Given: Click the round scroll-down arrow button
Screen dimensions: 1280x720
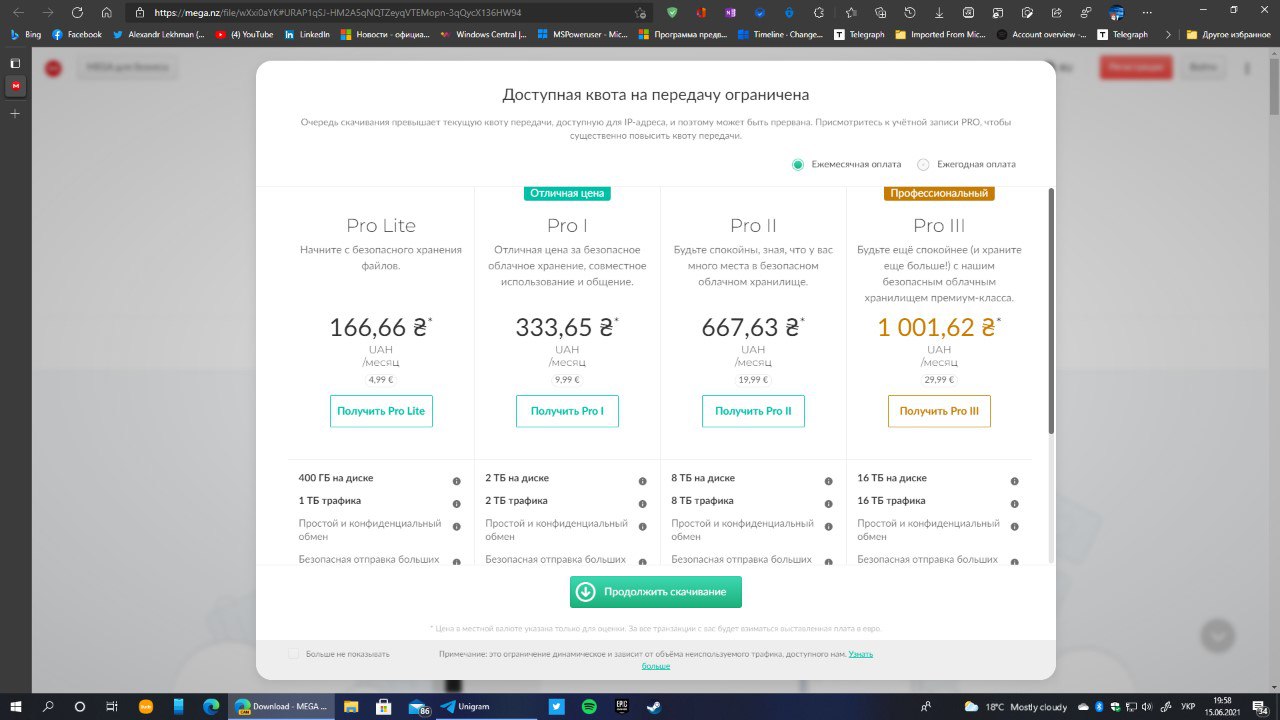Looking at the screenshot, I should tap(1218, 635).
